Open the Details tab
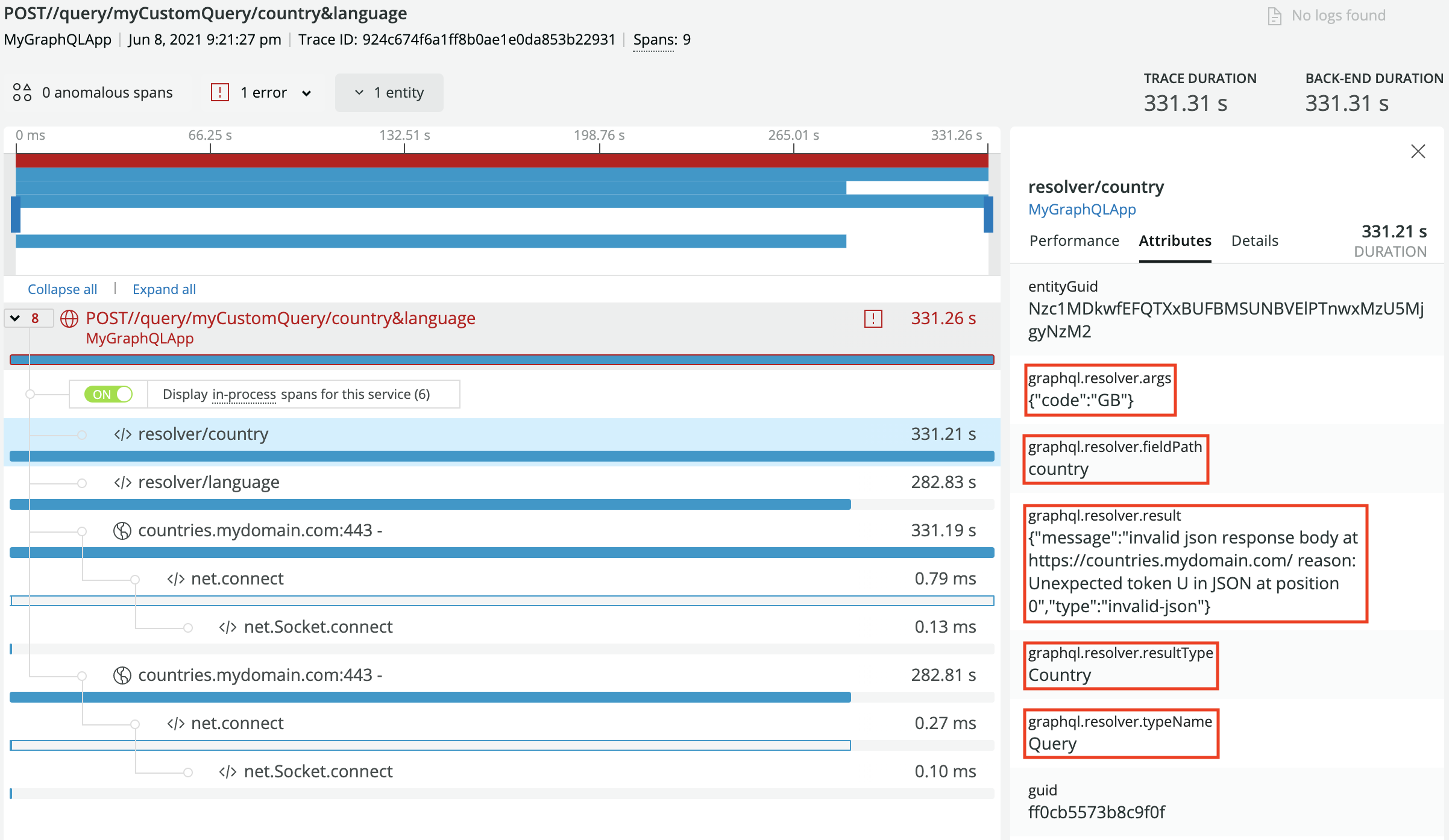The image size is (1449, 840). 1254,241
